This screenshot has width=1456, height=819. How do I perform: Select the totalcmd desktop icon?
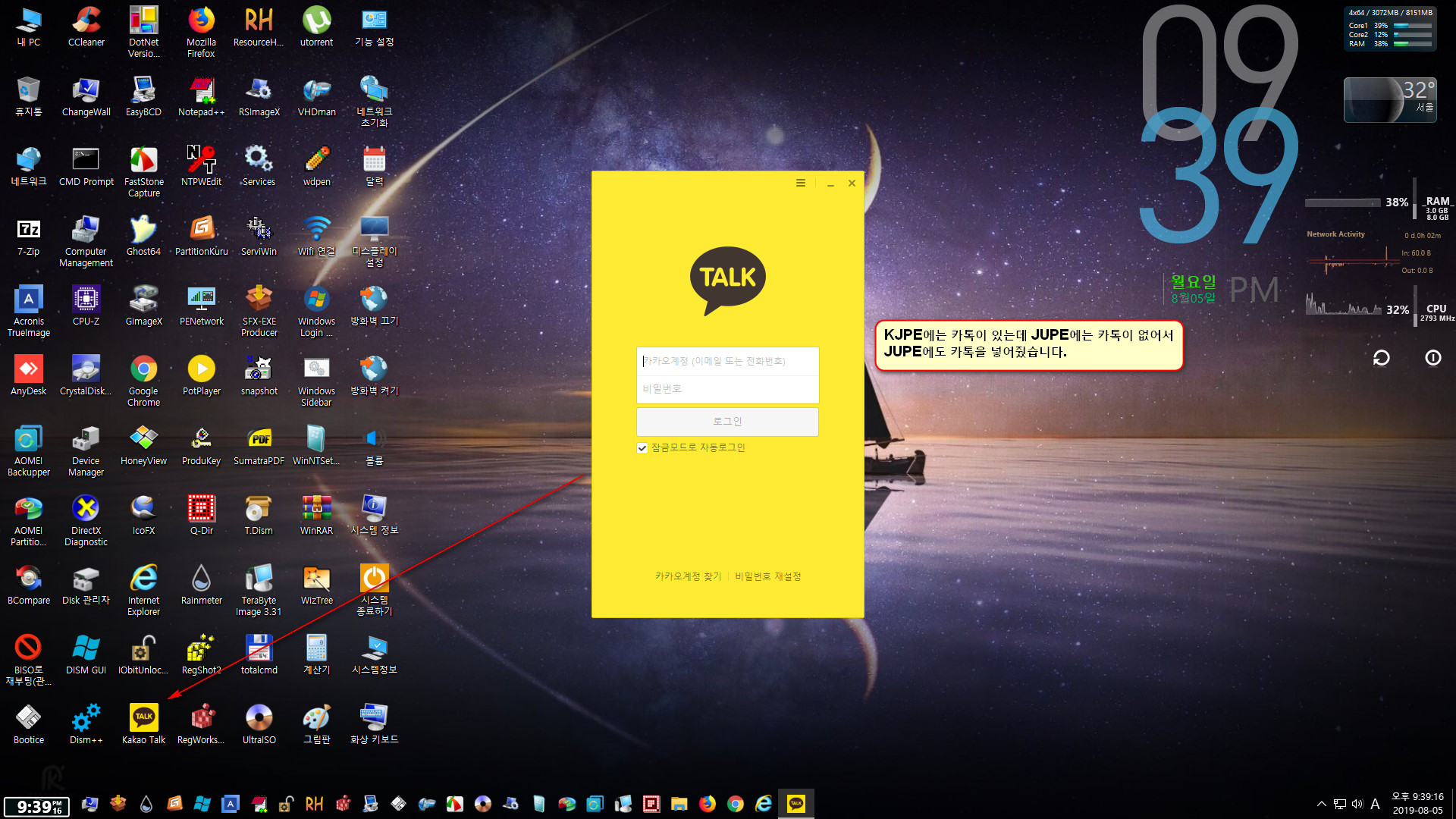[x=259, y=654]
